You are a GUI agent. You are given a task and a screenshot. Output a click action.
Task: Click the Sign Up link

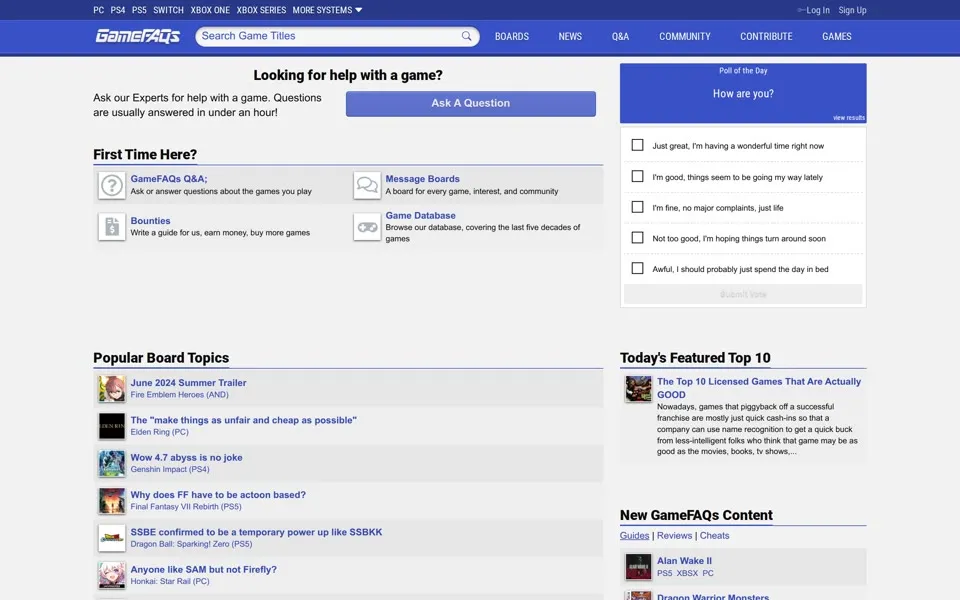(x=852, y=10)
